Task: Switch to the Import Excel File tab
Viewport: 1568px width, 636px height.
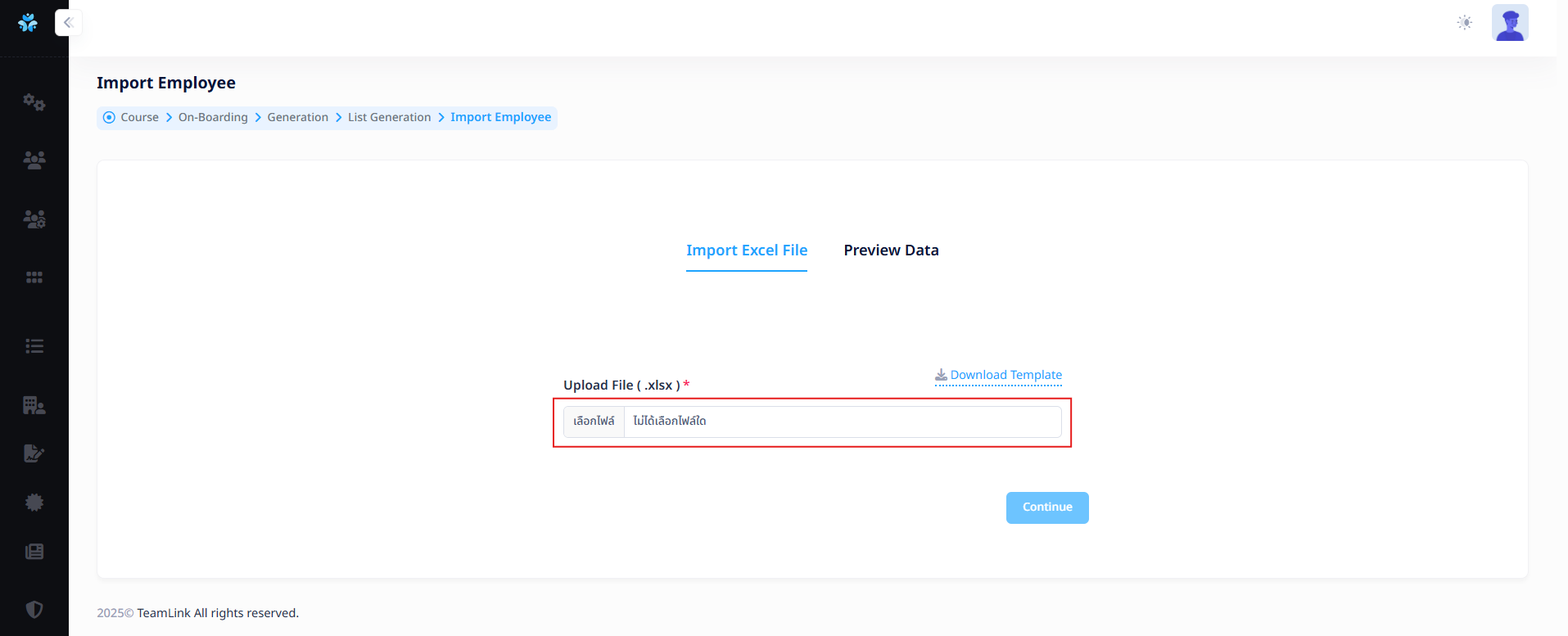Action: pos(747,250)
